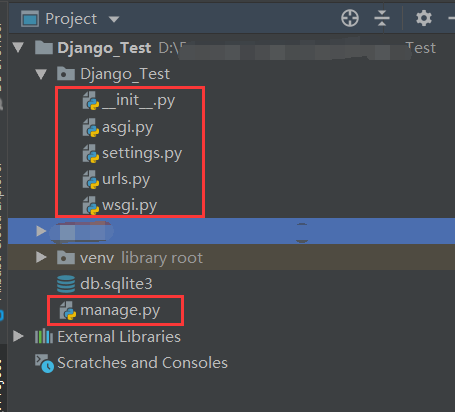455x412 pixels.
Task: Click the inner Django_Test package folder icon
Action: coord(66,73)
